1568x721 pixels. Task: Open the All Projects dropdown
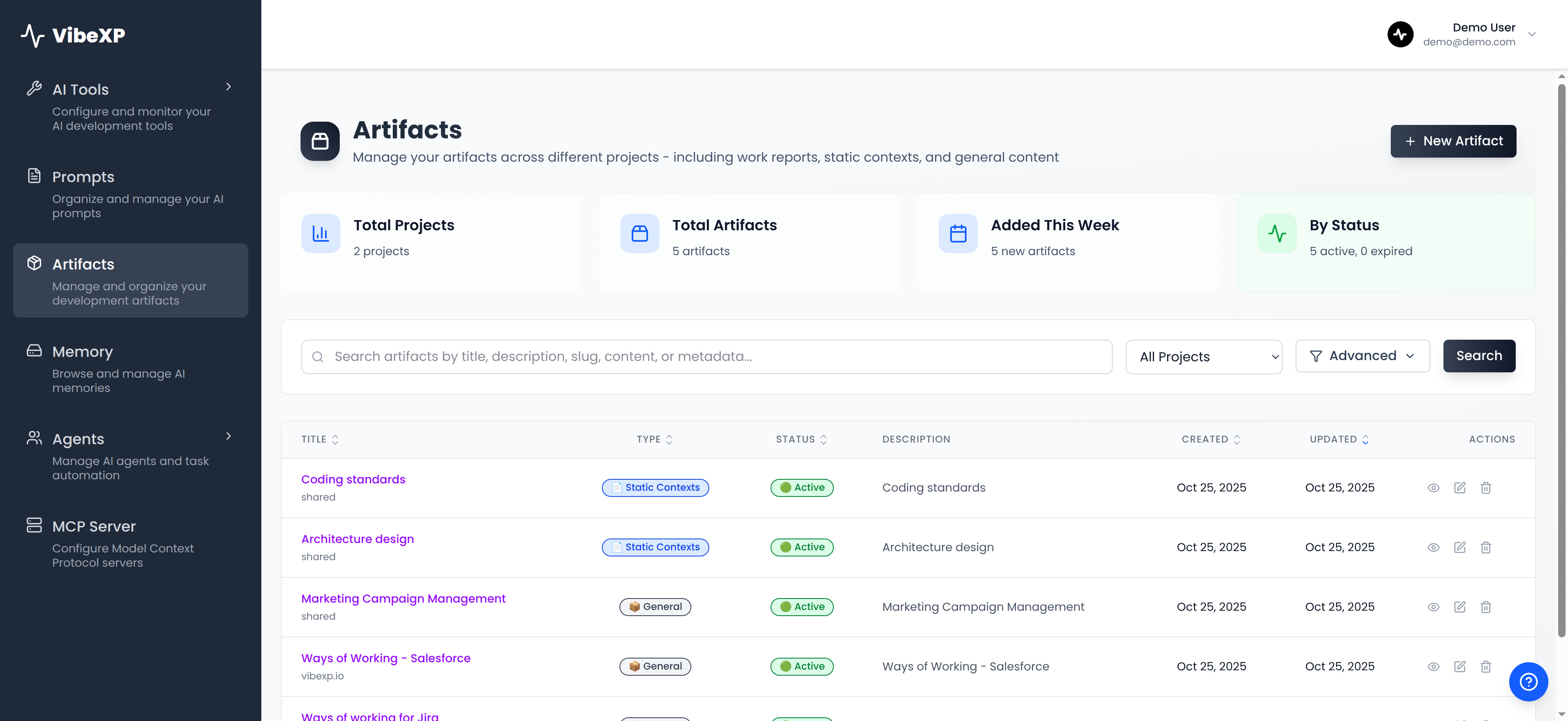click(1203, 356)
